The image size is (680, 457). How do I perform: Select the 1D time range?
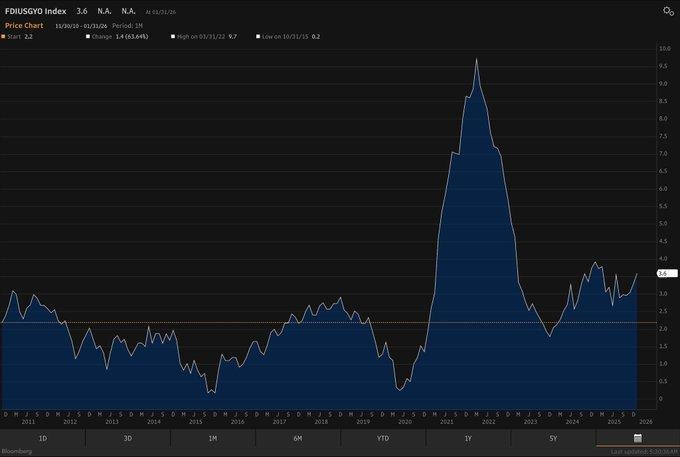coord(42,438)
